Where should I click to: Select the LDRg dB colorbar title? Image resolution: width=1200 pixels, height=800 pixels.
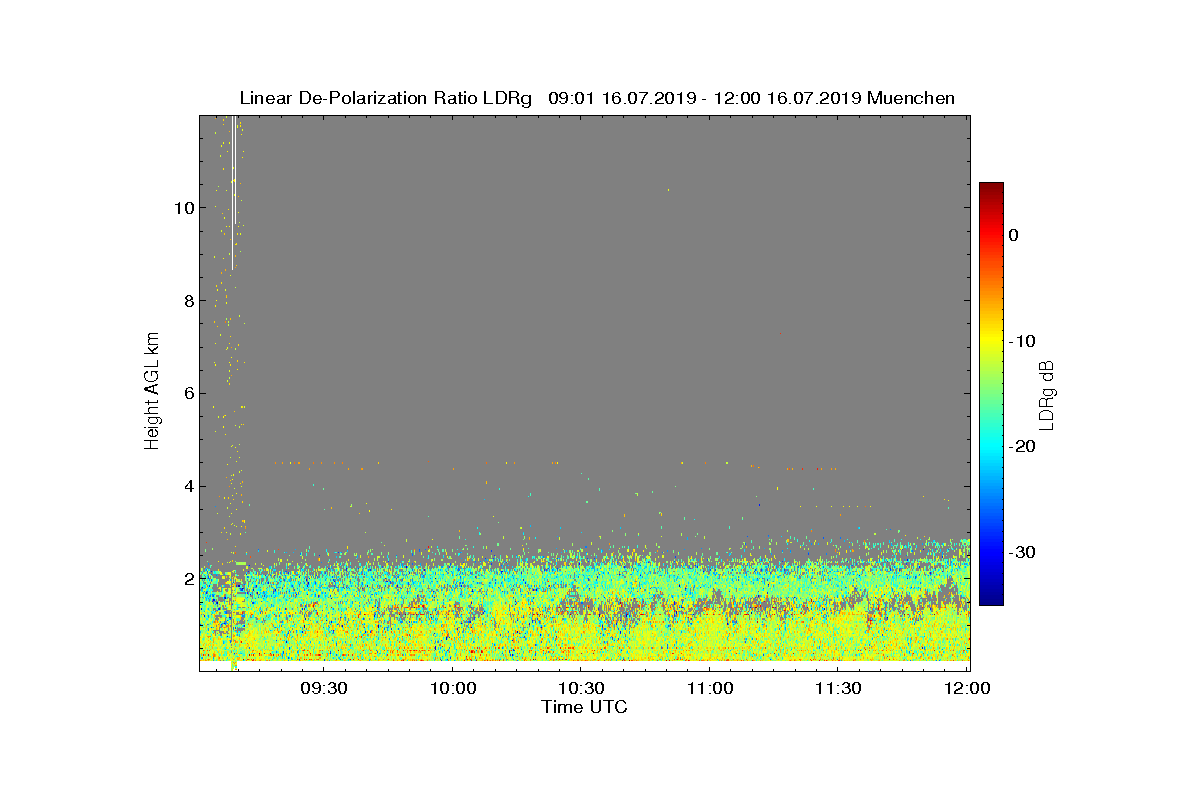click(x=1047, y=394)
